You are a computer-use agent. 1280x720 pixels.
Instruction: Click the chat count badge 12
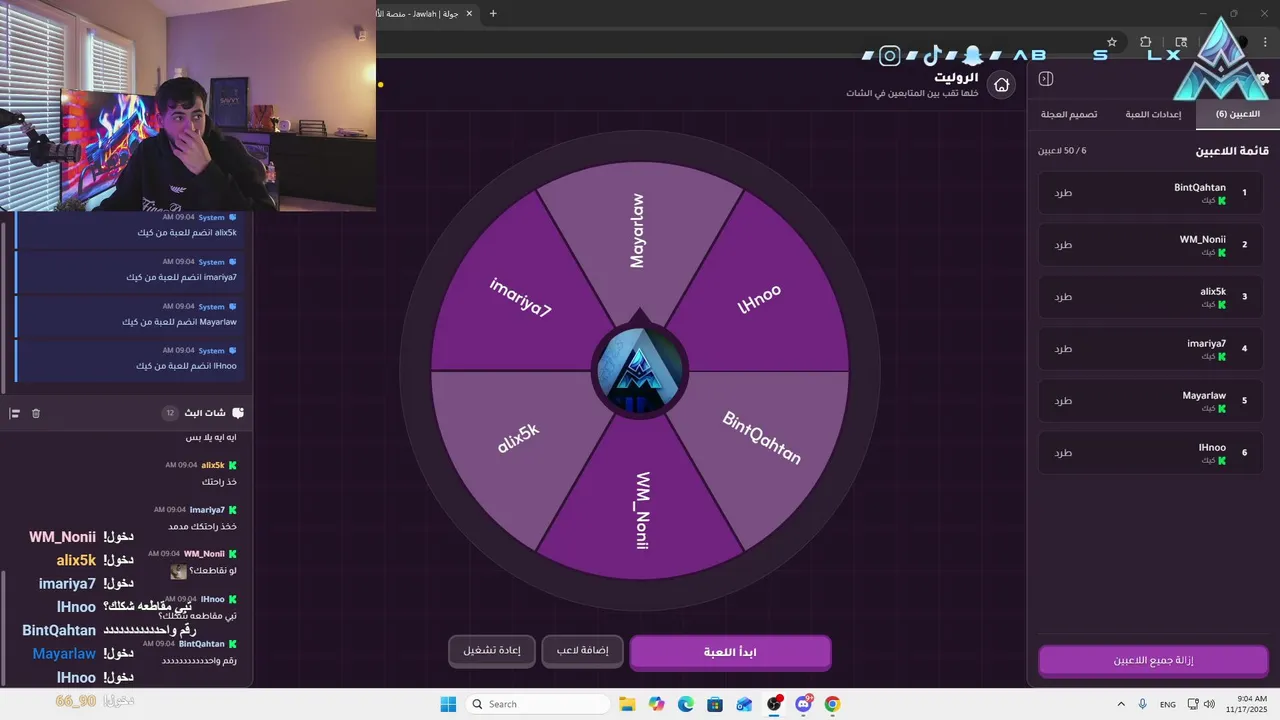[170, 413]
